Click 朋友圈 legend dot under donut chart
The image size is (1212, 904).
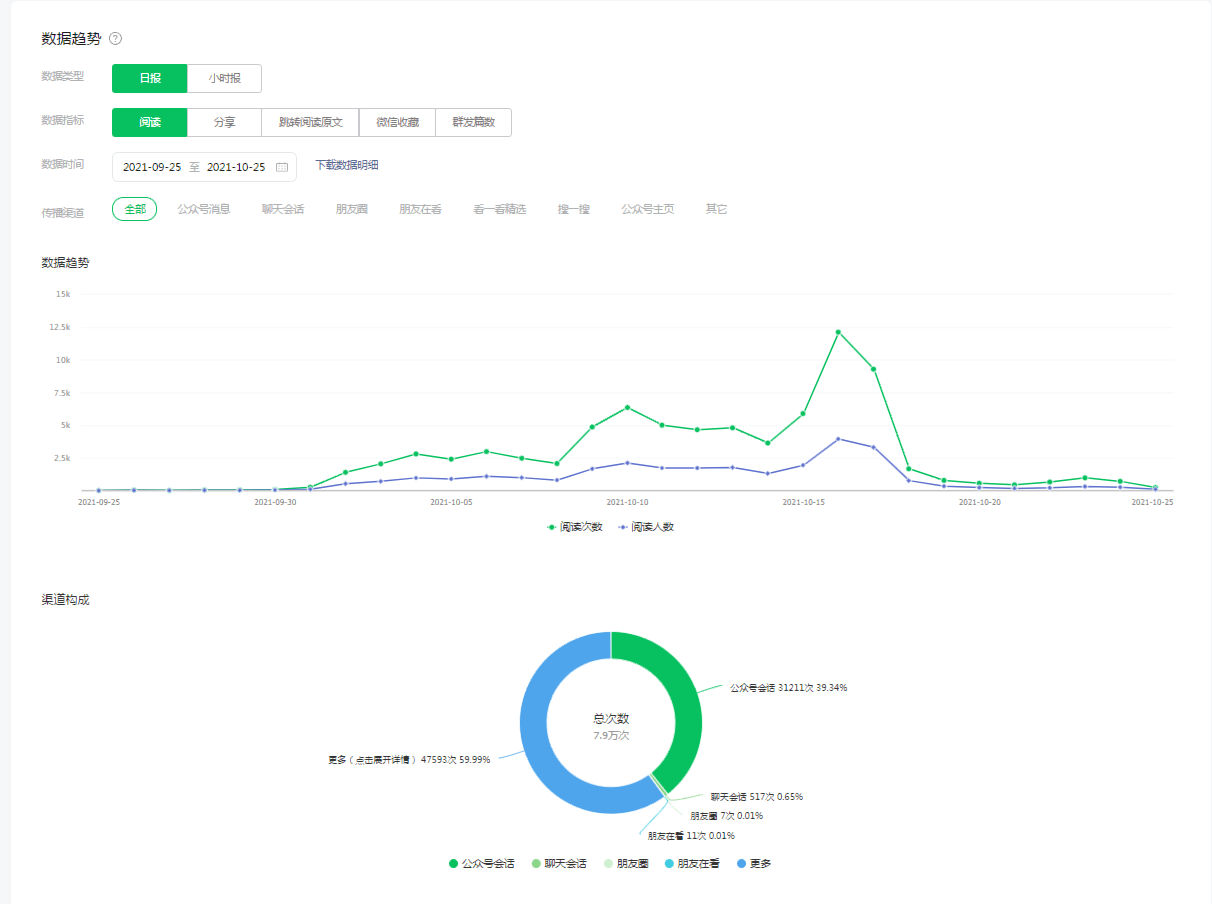click(608, 863)
